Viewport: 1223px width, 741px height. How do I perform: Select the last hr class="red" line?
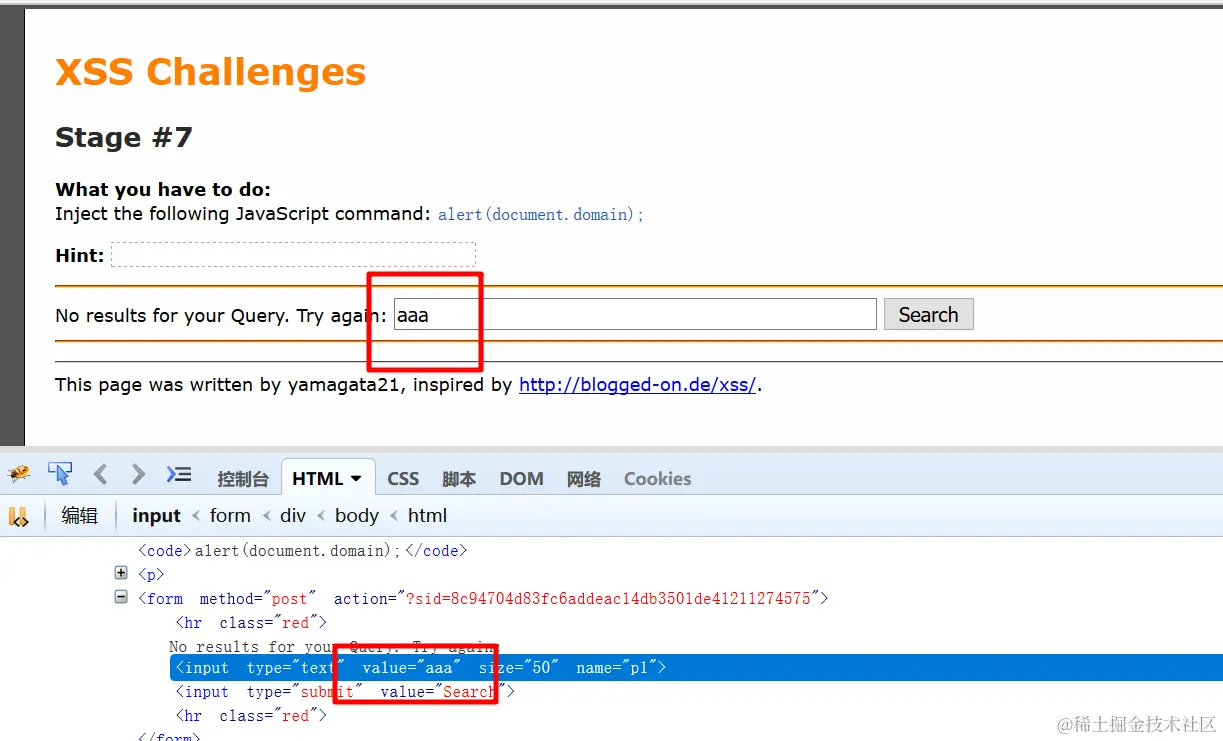click(251, 716)
